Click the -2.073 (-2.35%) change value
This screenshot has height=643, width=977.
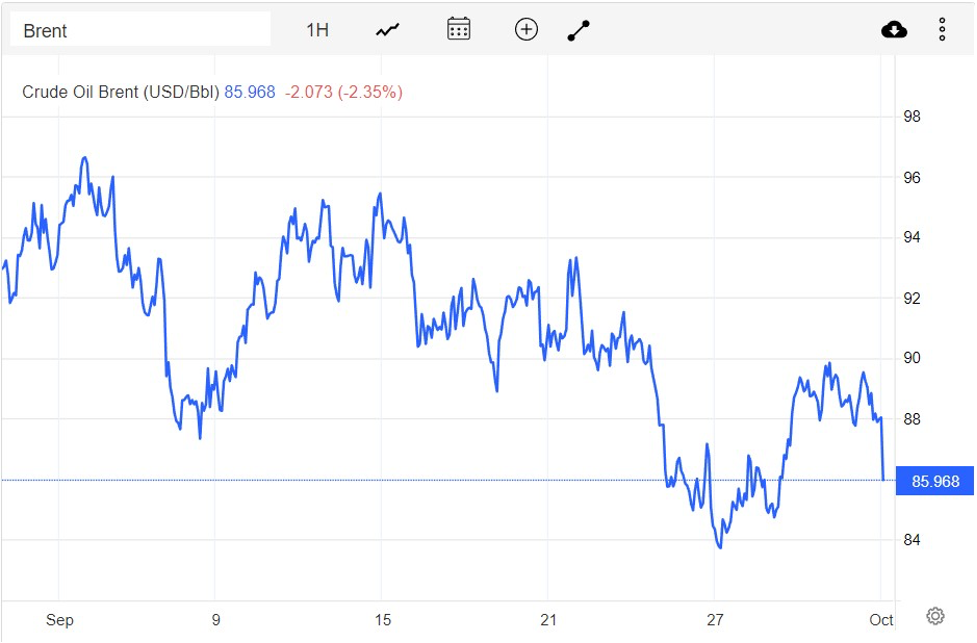[x=343, y=92]
